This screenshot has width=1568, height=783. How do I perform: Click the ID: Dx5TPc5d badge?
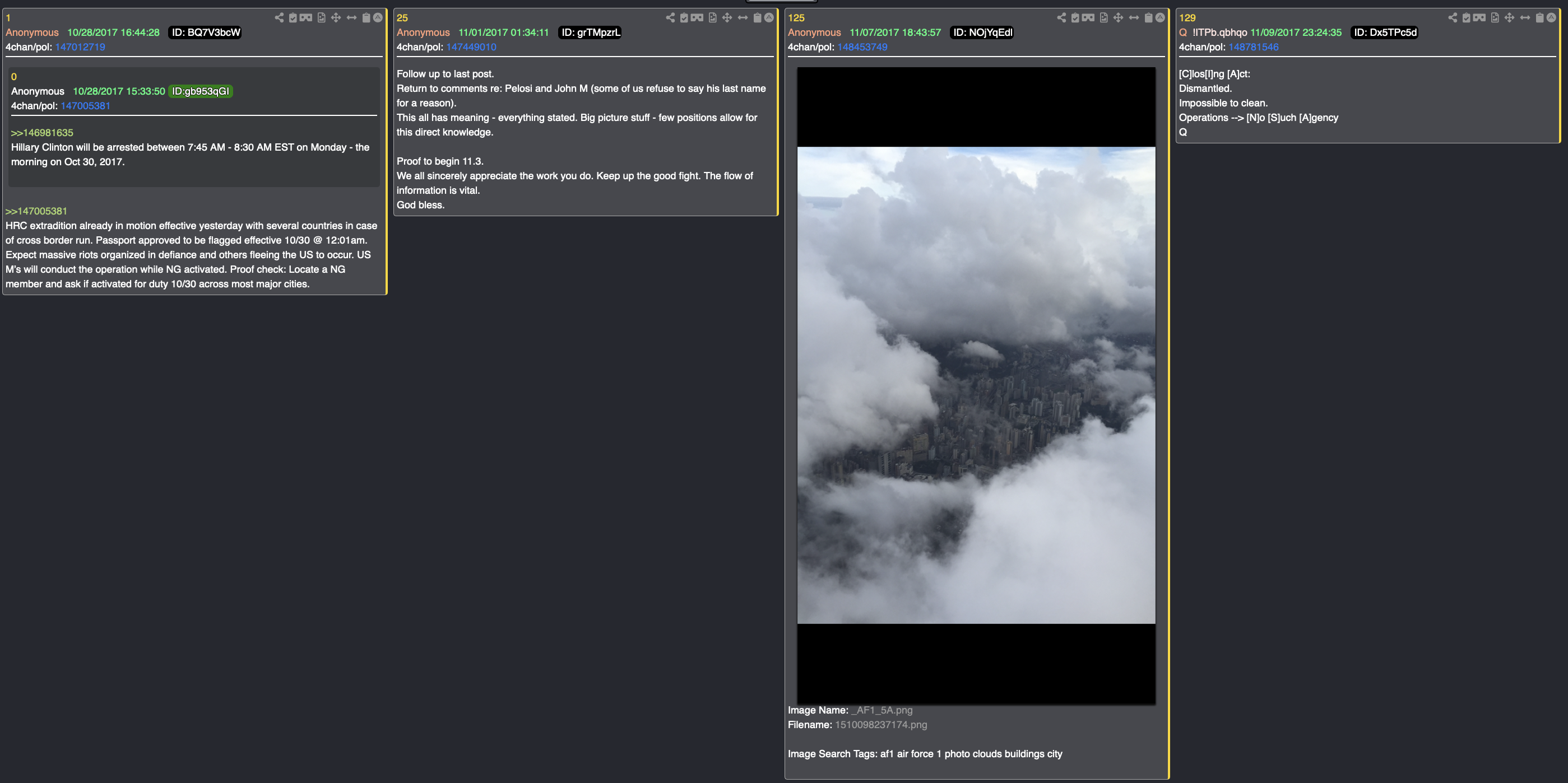pos(1385,32)
